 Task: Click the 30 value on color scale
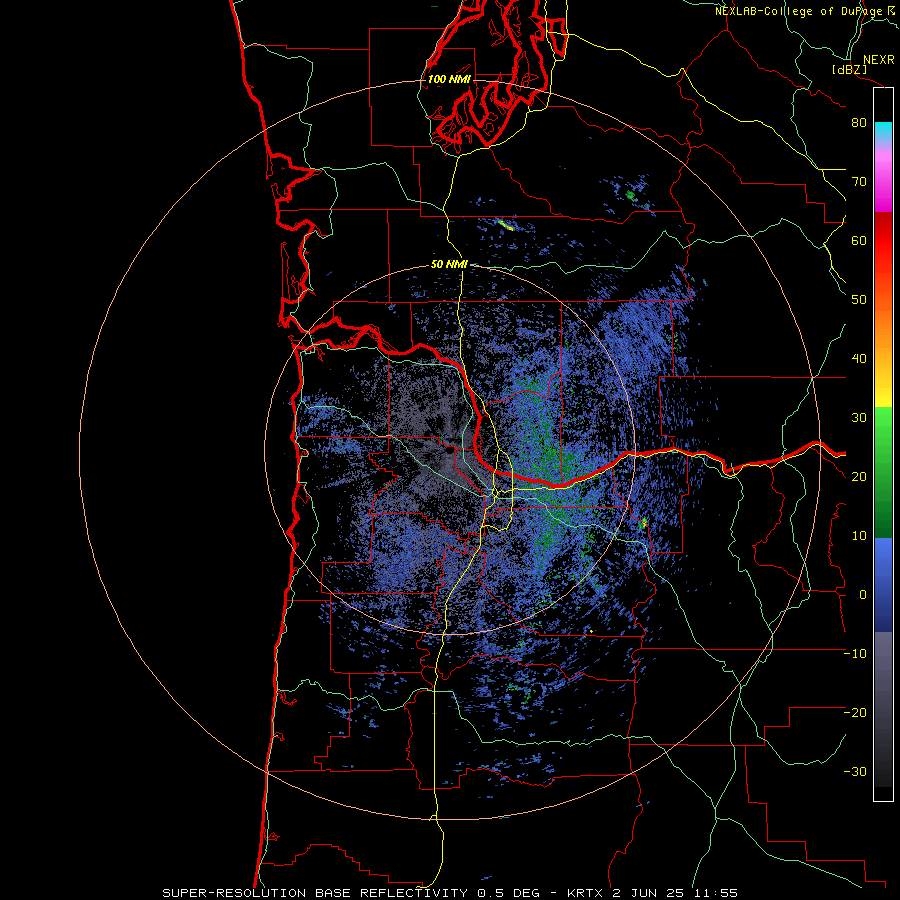(x=859, y=418)
